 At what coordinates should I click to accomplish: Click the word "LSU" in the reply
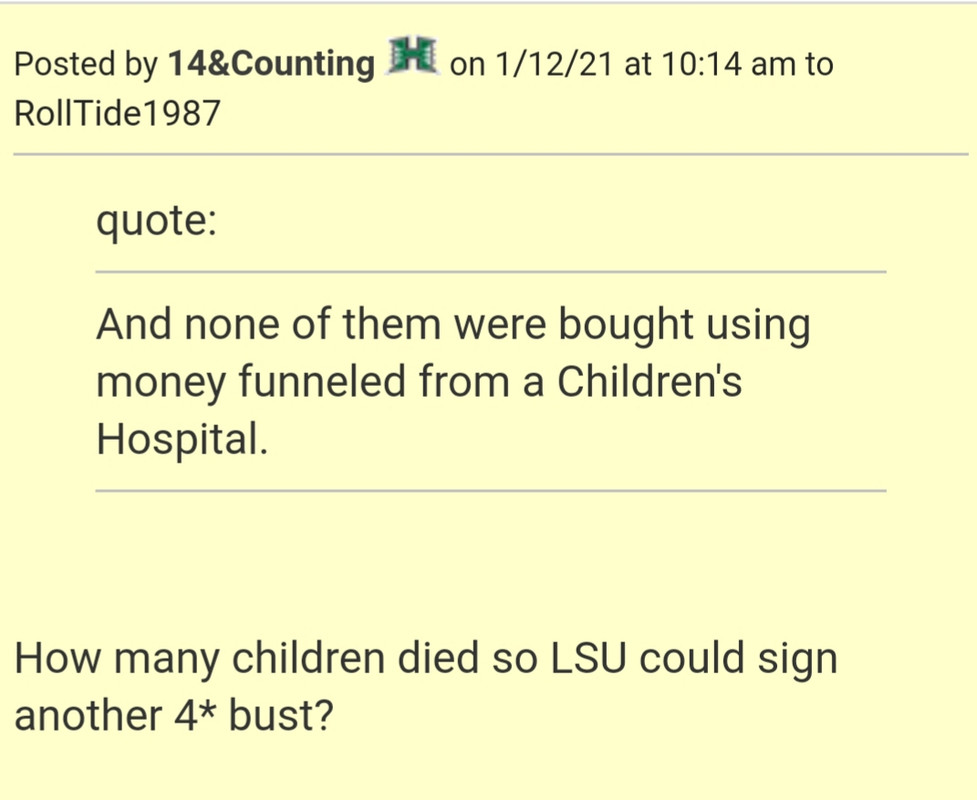coord(588,659)
